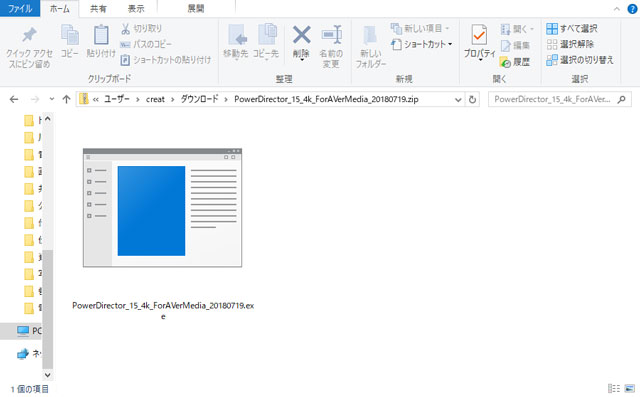Image resolution: width=640 pixels, height=397 pixels.
Task: Click the Paste (貼り付け) clipboard icon
Action: [x=101, y=35]
